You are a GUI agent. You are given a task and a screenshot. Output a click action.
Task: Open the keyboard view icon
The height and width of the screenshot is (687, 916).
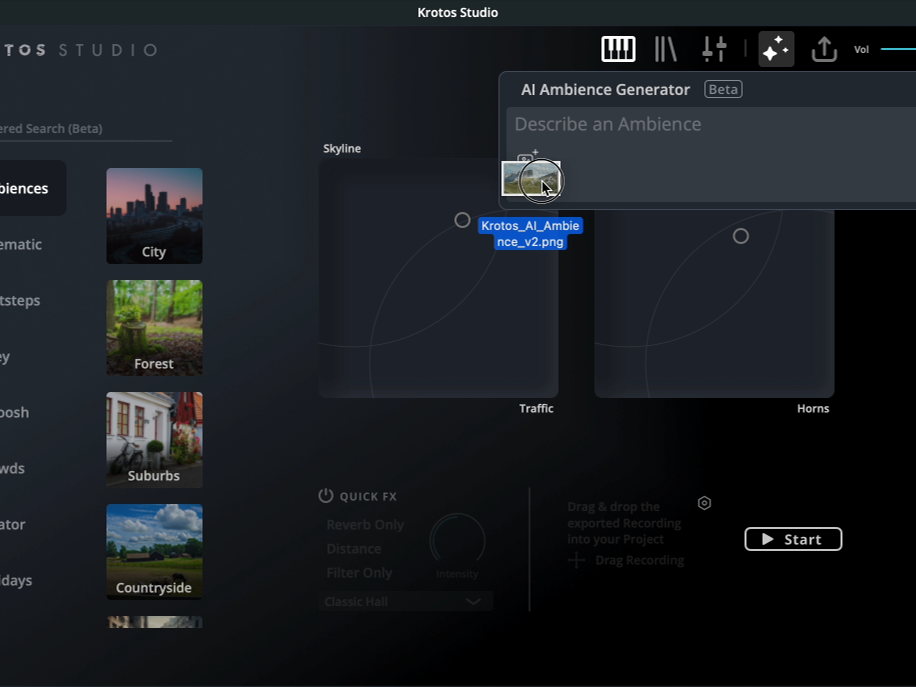[618, 49]
